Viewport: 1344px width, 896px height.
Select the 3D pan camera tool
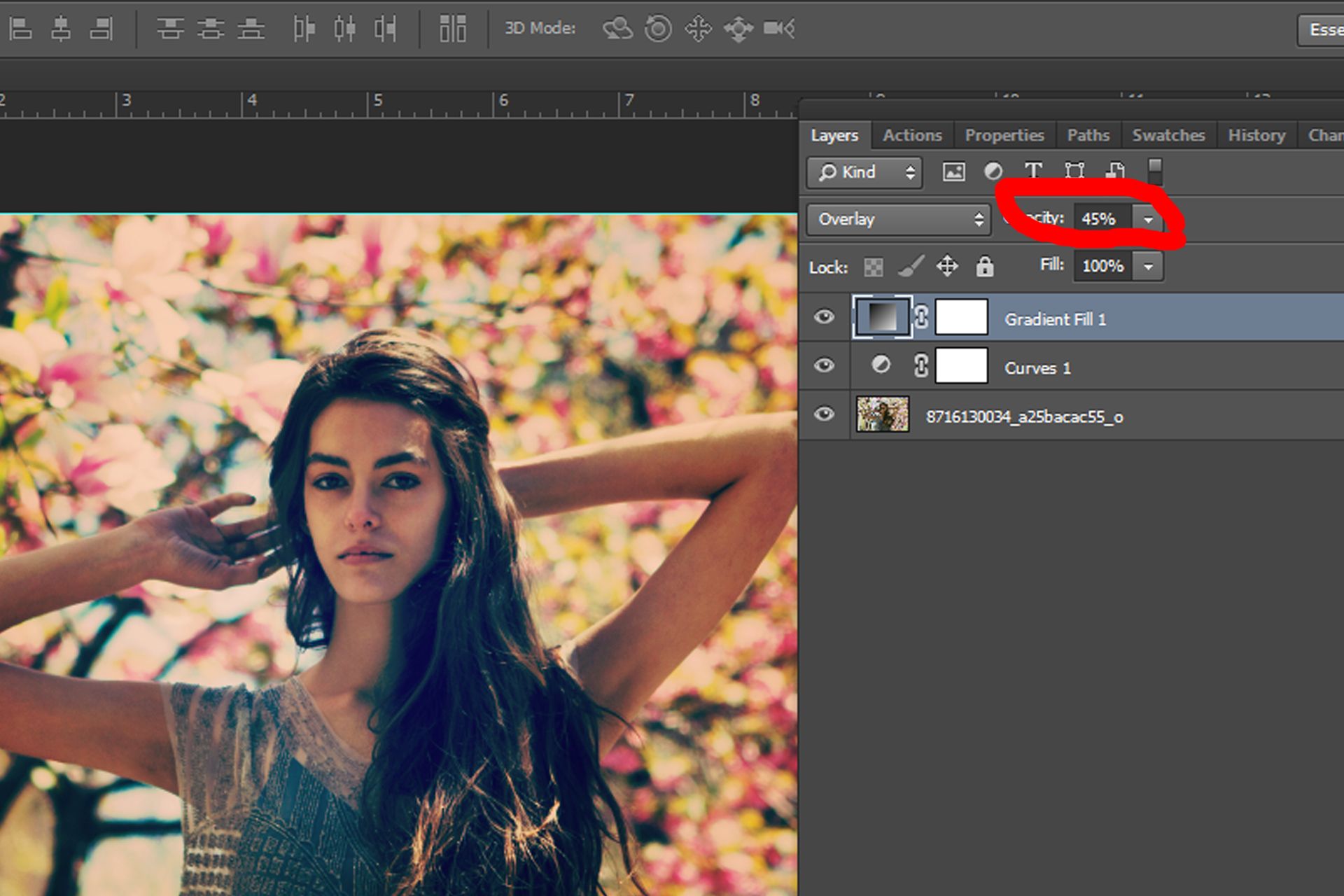pyautogui.click(x=698, y=29)
